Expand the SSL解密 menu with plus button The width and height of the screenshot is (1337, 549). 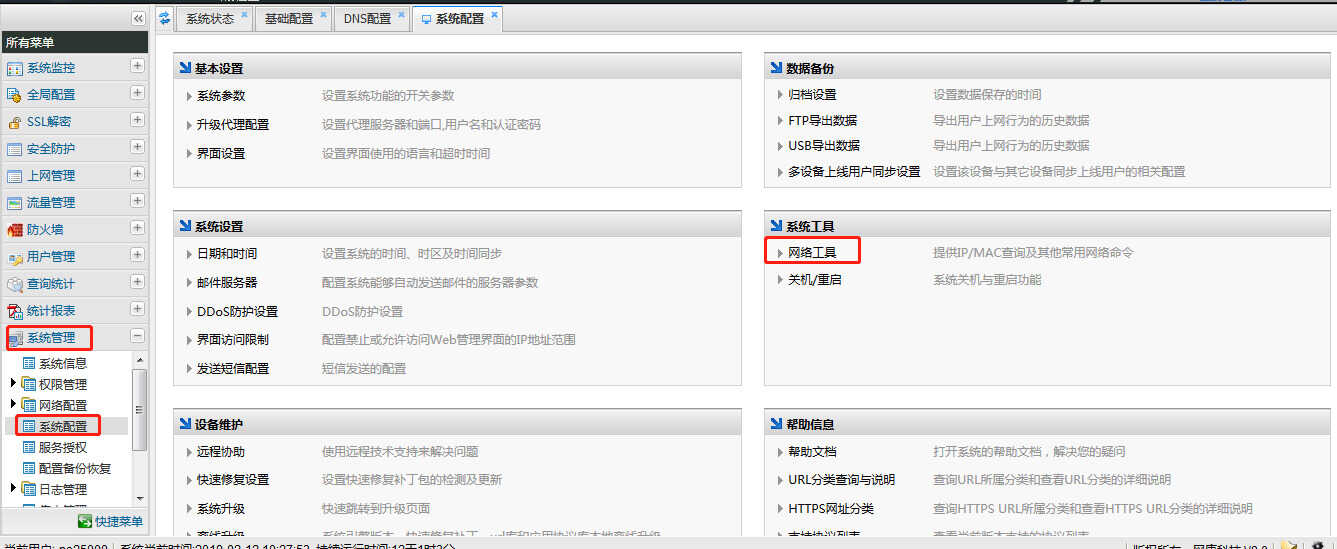pyautogui.click(x=137, y=121)
